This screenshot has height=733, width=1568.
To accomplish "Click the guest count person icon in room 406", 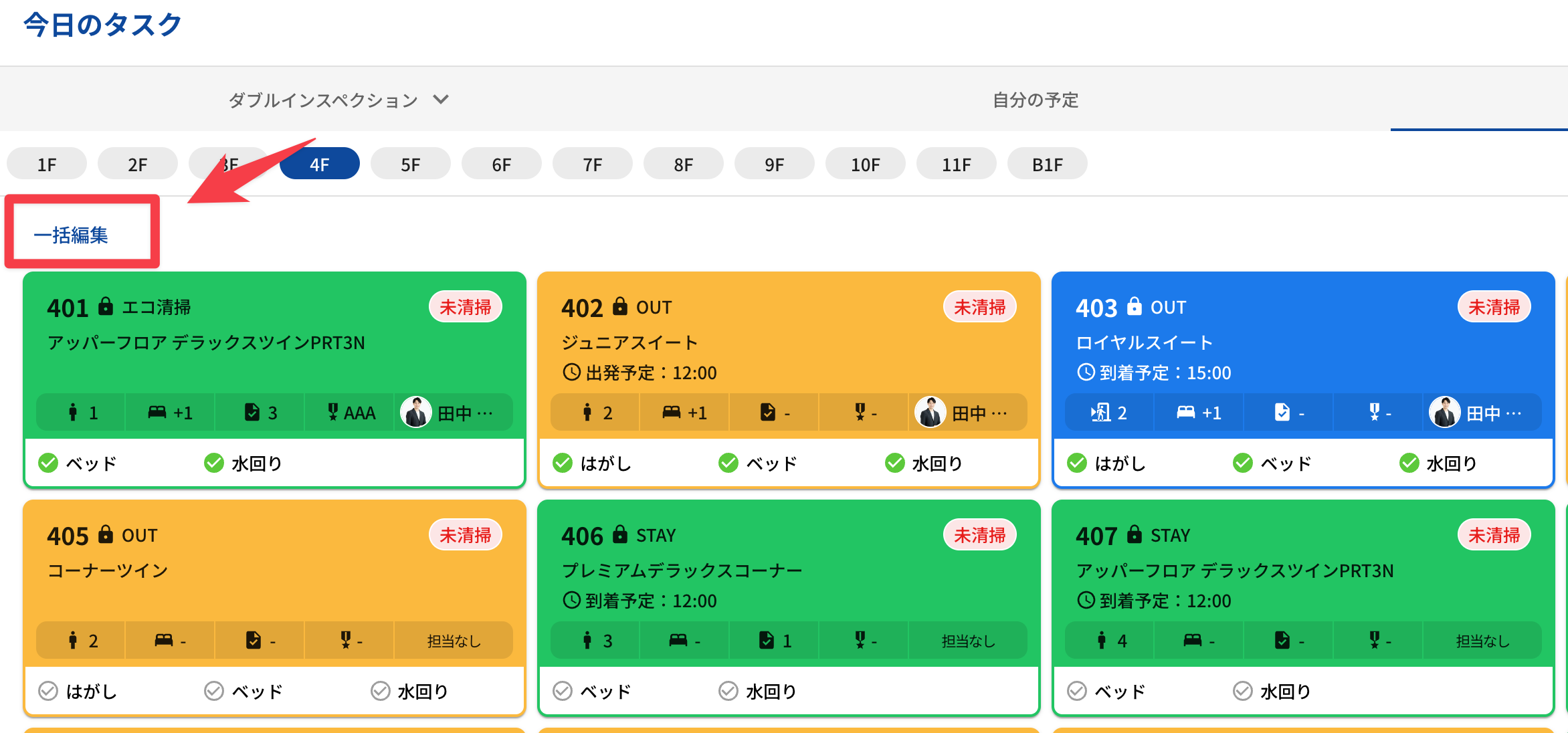I will [x=587, y=640].
